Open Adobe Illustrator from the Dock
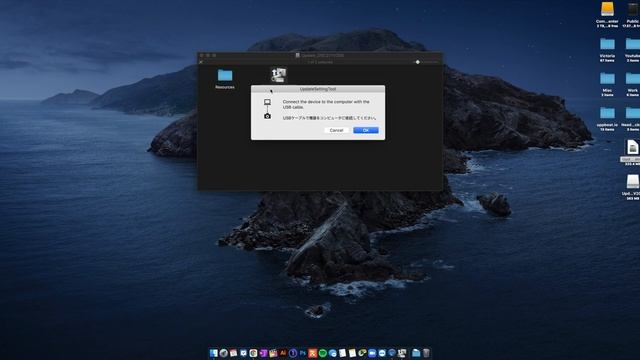 (x=283, y=353)
